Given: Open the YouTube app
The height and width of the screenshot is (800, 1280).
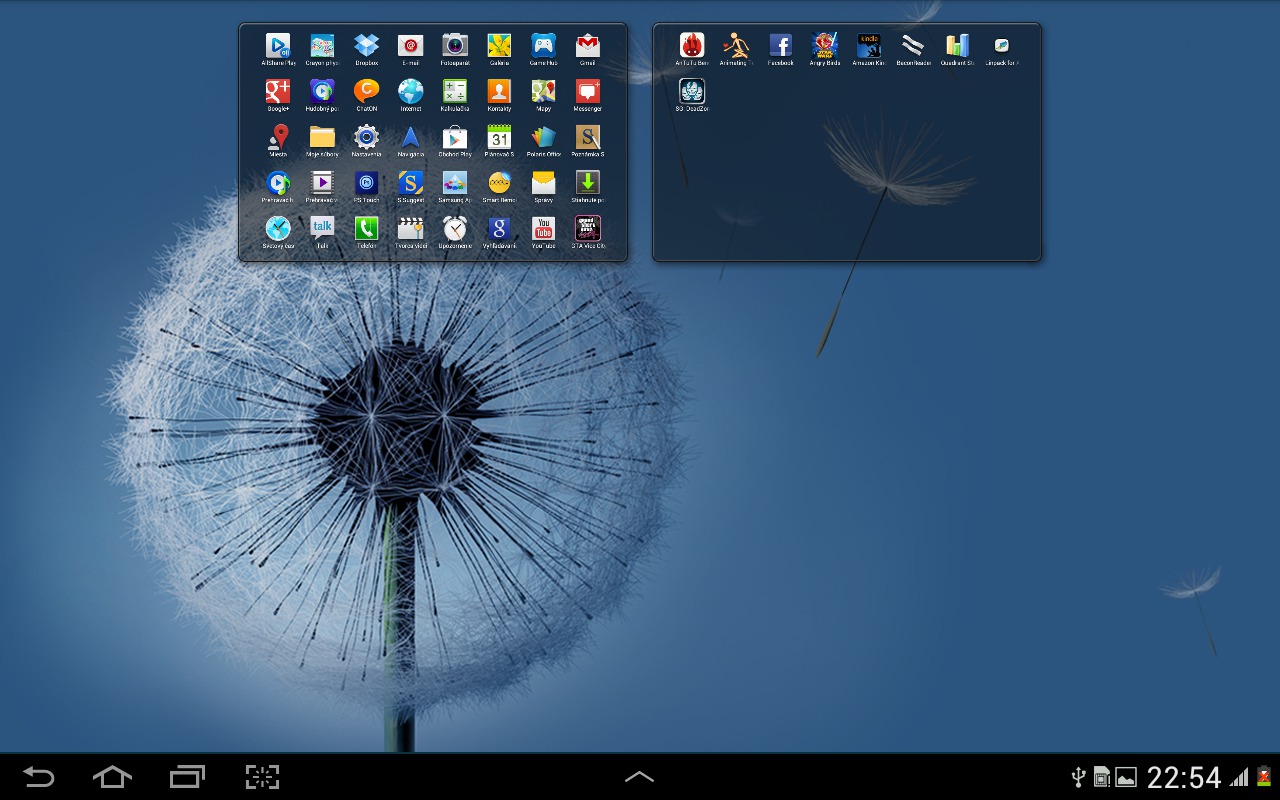Looking at the screenshot, I should [542, 231].
